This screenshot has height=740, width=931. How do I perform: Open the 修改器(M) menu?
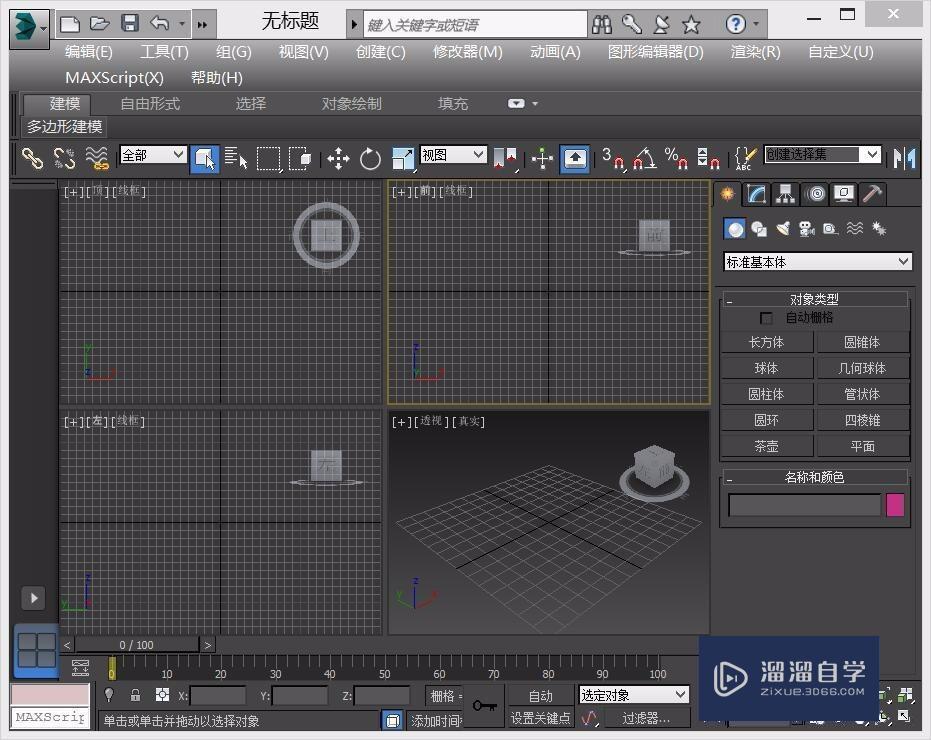point(467,52)
